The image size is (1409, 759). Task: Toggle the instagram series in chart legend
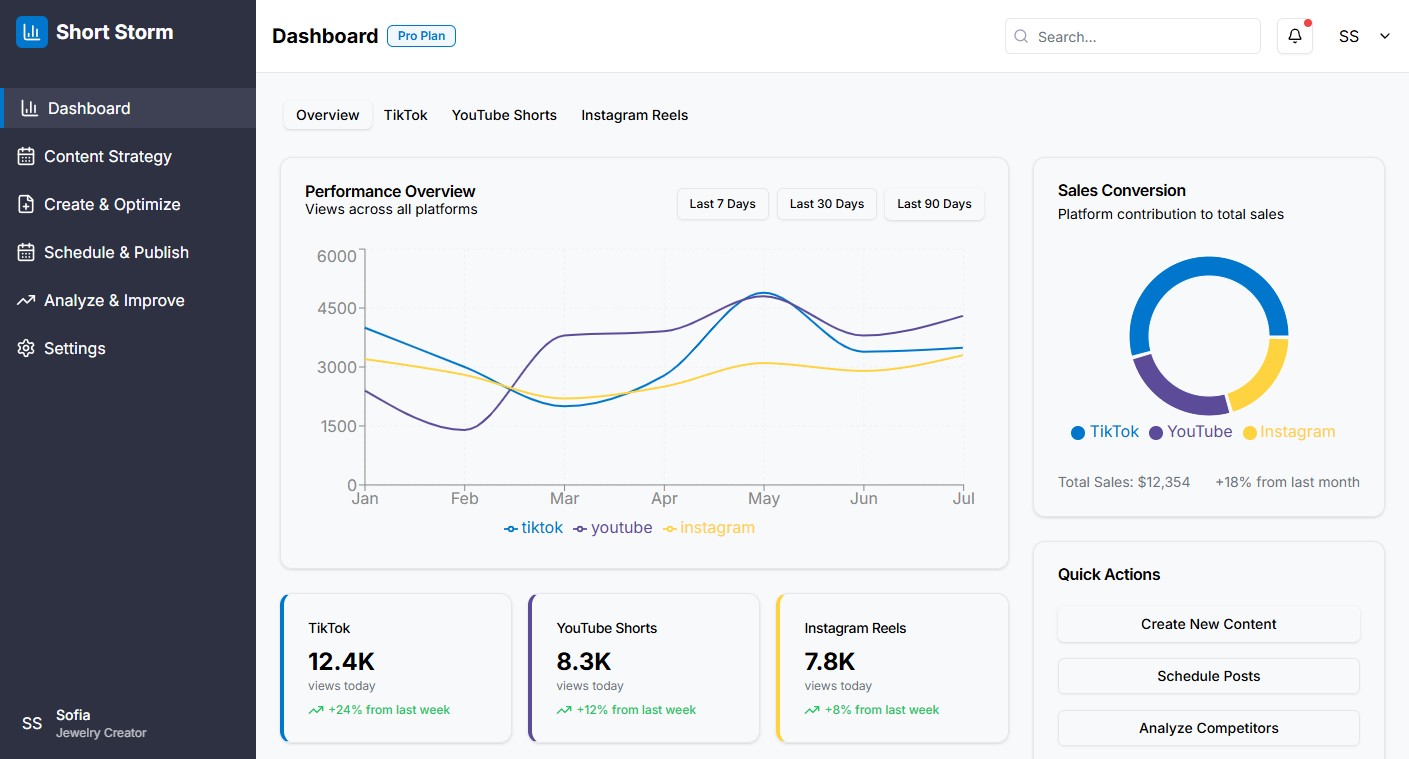(x=709, y=528)
